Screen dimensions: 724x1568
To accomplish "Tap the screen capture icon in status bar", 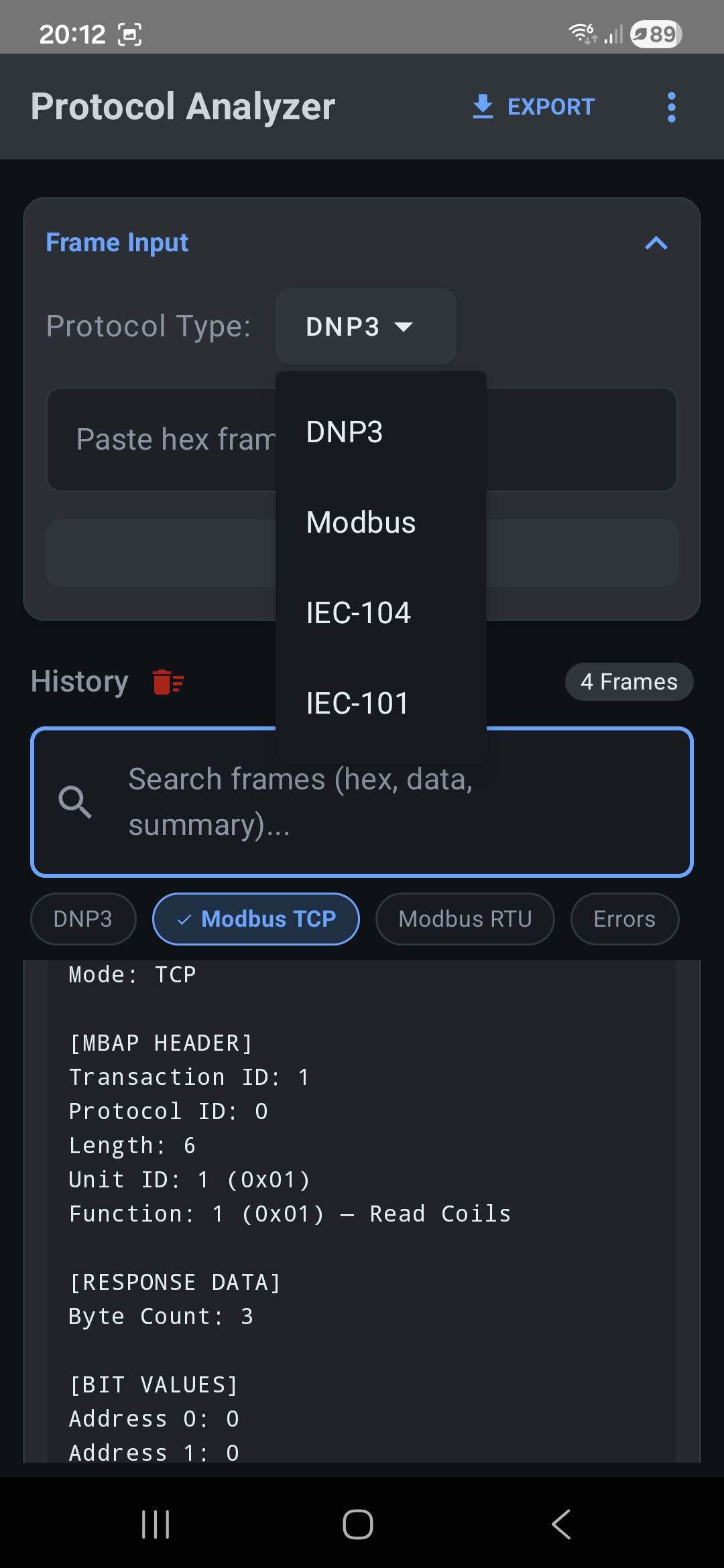I will (129, 34).
